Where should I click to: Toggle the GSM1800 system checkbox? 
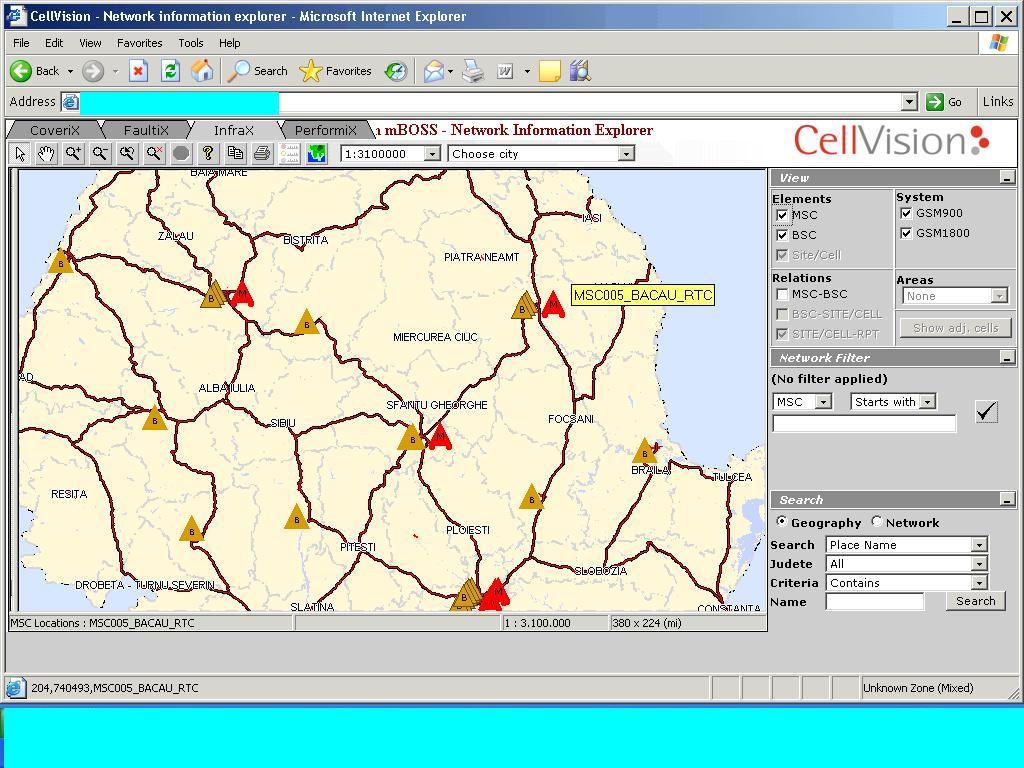906,233
